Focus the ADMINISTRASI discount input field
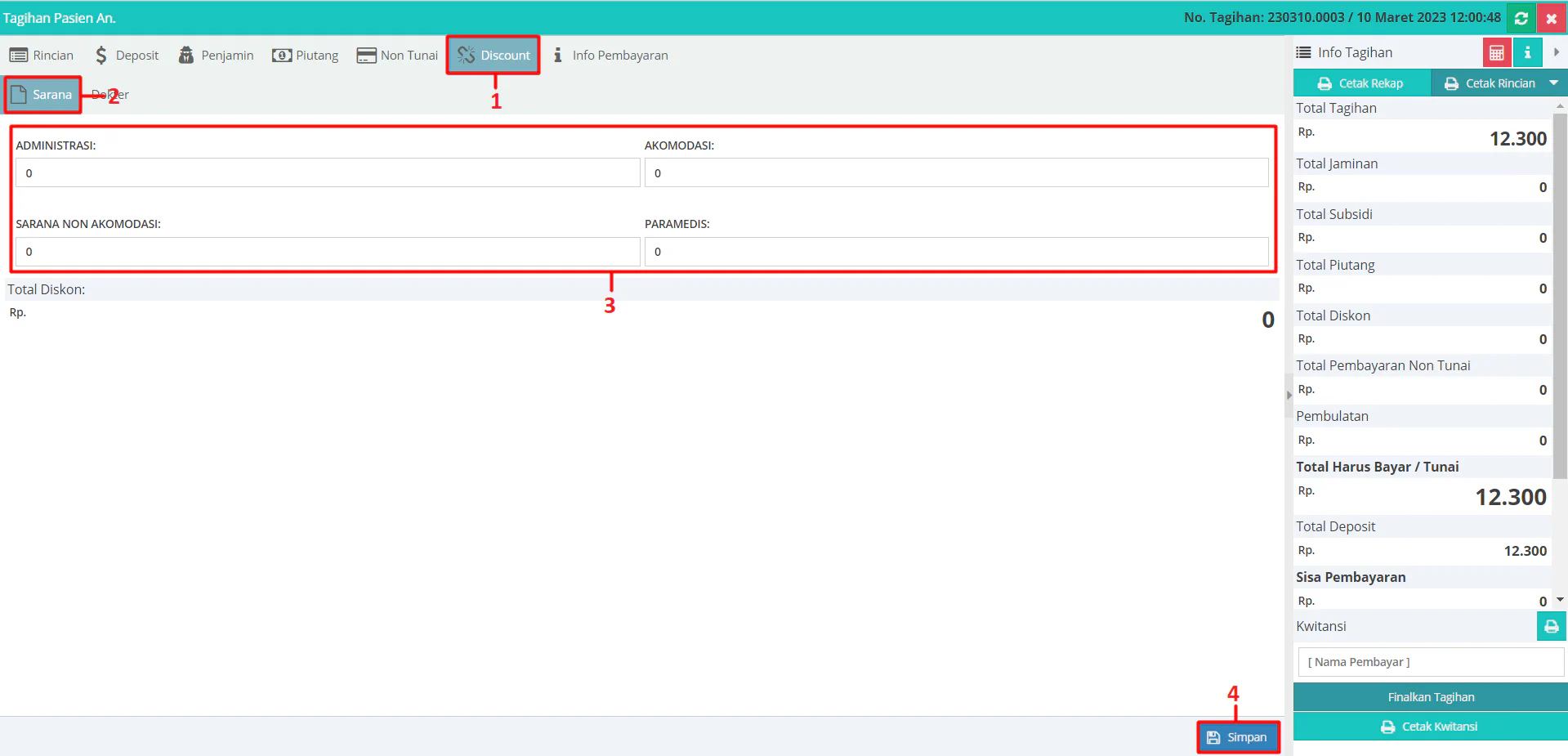Image resolution: width=1568 pixels, height=756 pixels. (328, 173)
